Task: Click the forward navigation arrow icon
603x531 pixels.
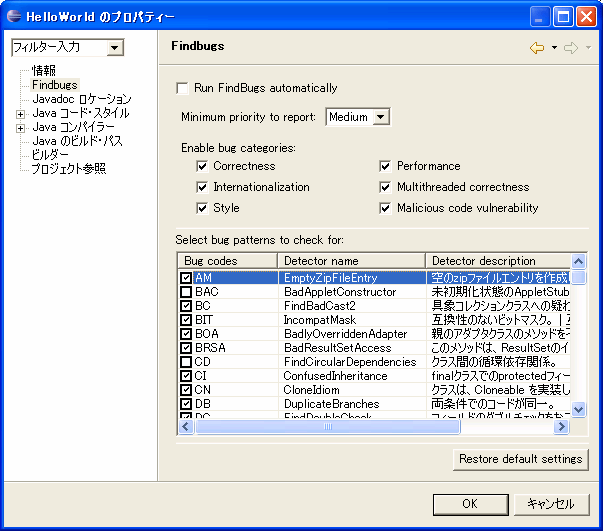Action: tap(571, 48)
